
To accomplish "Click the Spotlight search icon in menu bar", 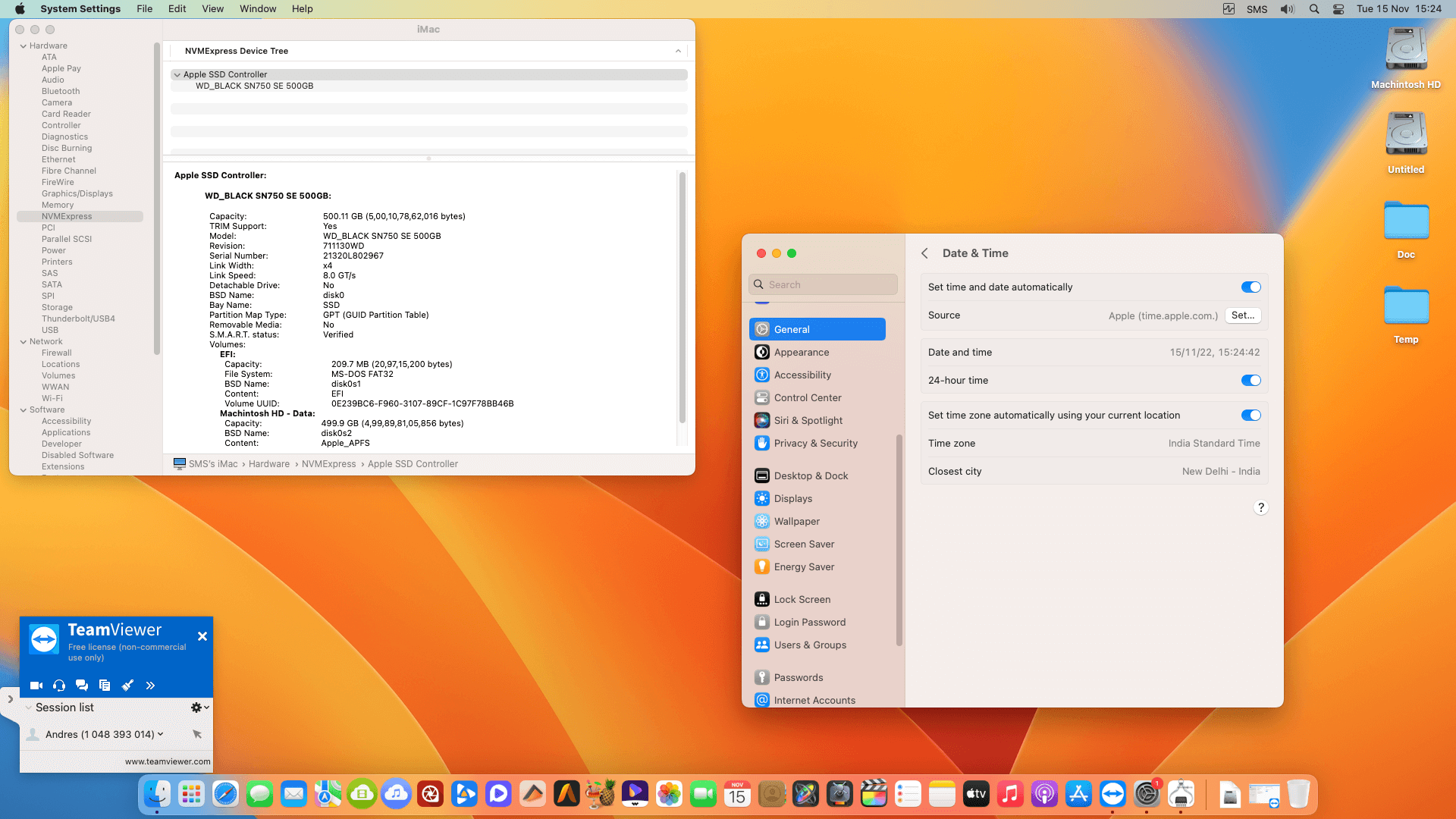I will 1314,9.
